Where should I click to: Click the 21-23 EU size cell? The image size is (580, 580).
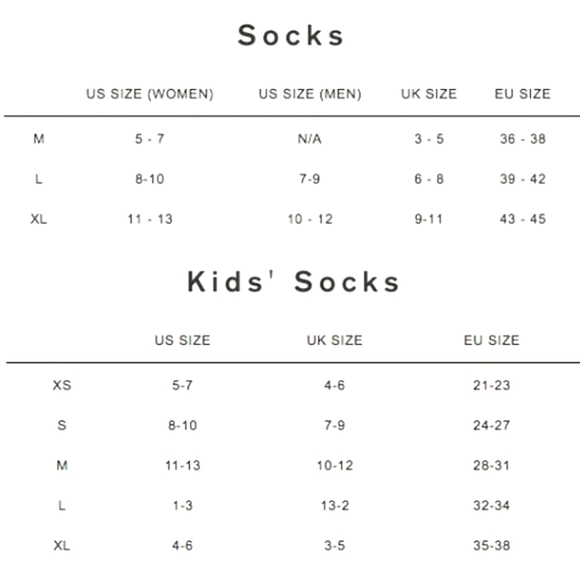(x=492, y=385)
